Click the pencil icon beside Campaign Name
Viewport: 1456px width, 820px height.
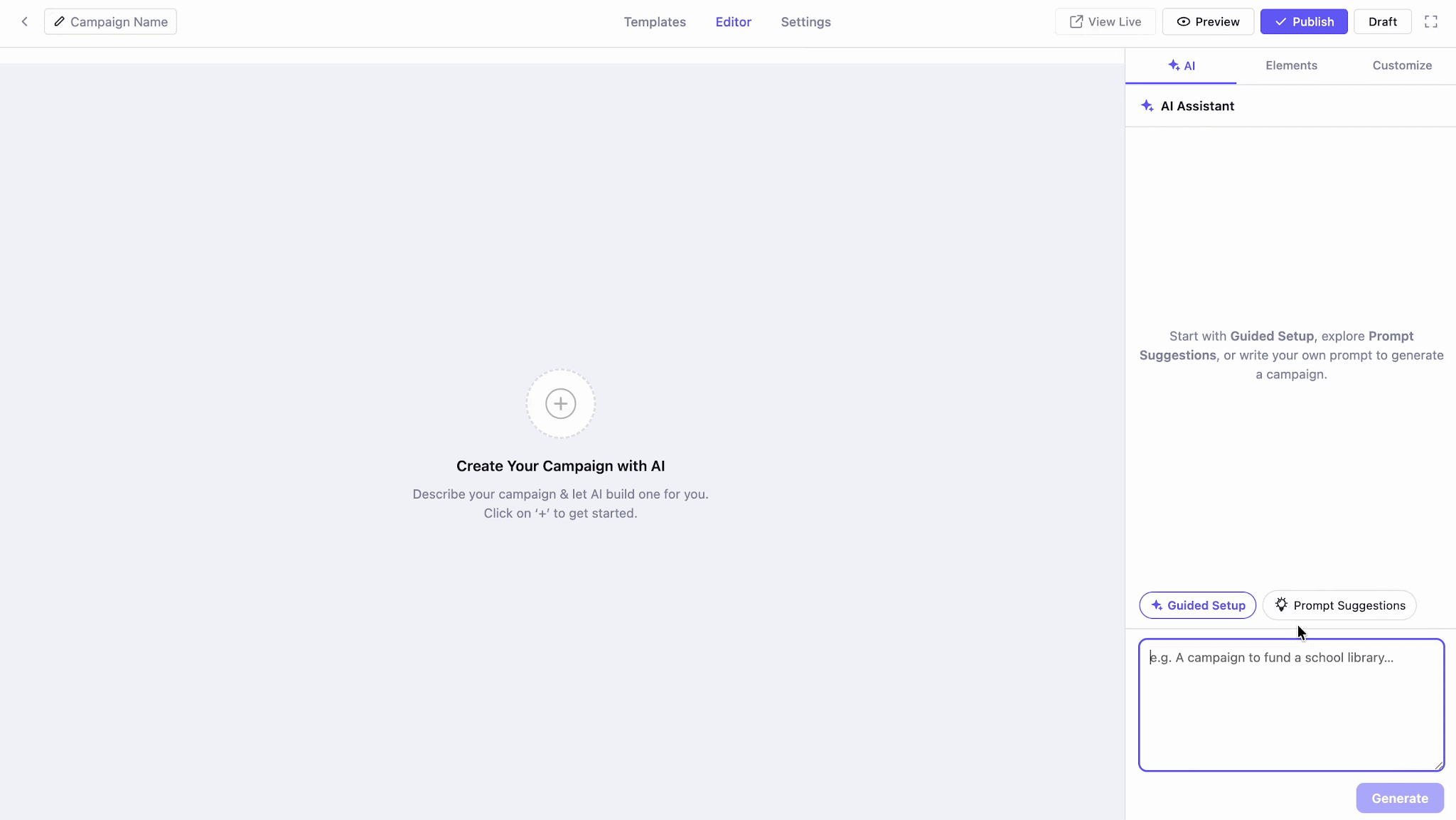point(60,22)
